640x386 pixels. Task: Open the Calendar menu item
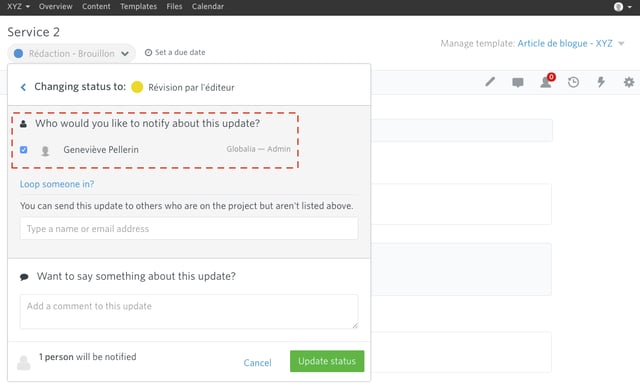pyautogui.click(x=208, y=7)
